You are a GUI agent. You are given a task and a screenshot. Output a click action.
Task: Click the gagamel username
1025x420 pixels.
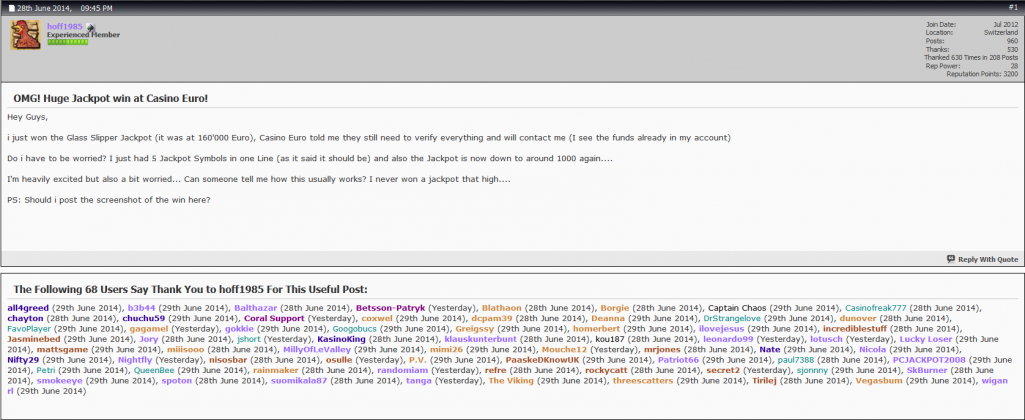(x=148, y=328)
